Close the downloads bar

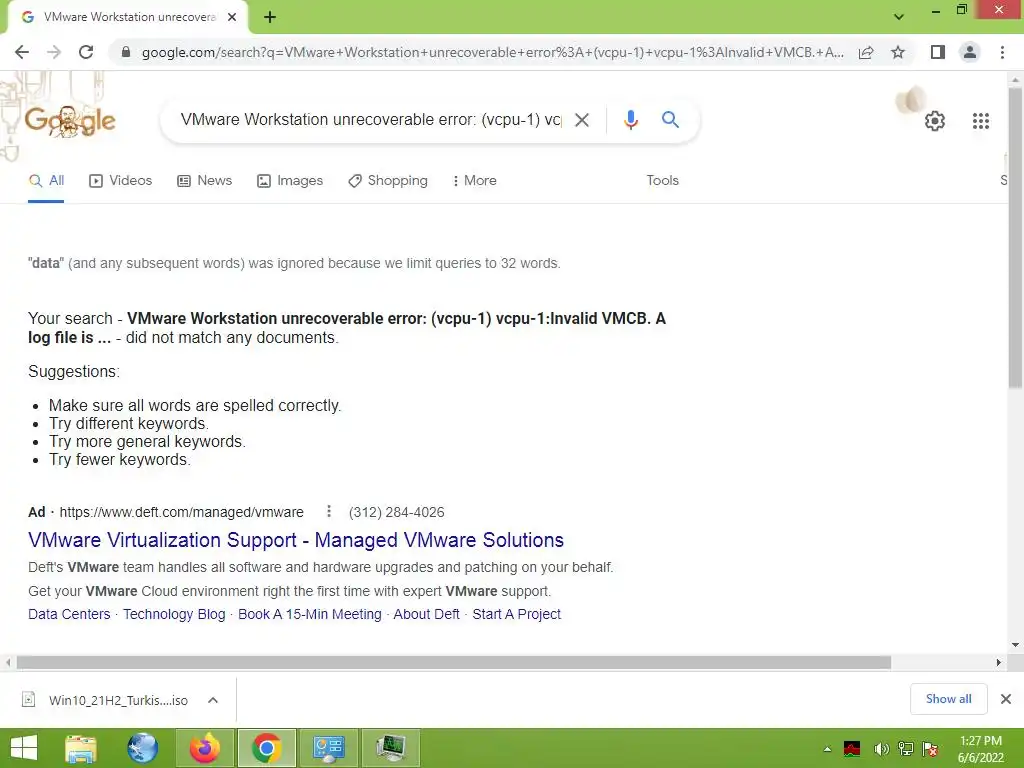point(1006,699)
